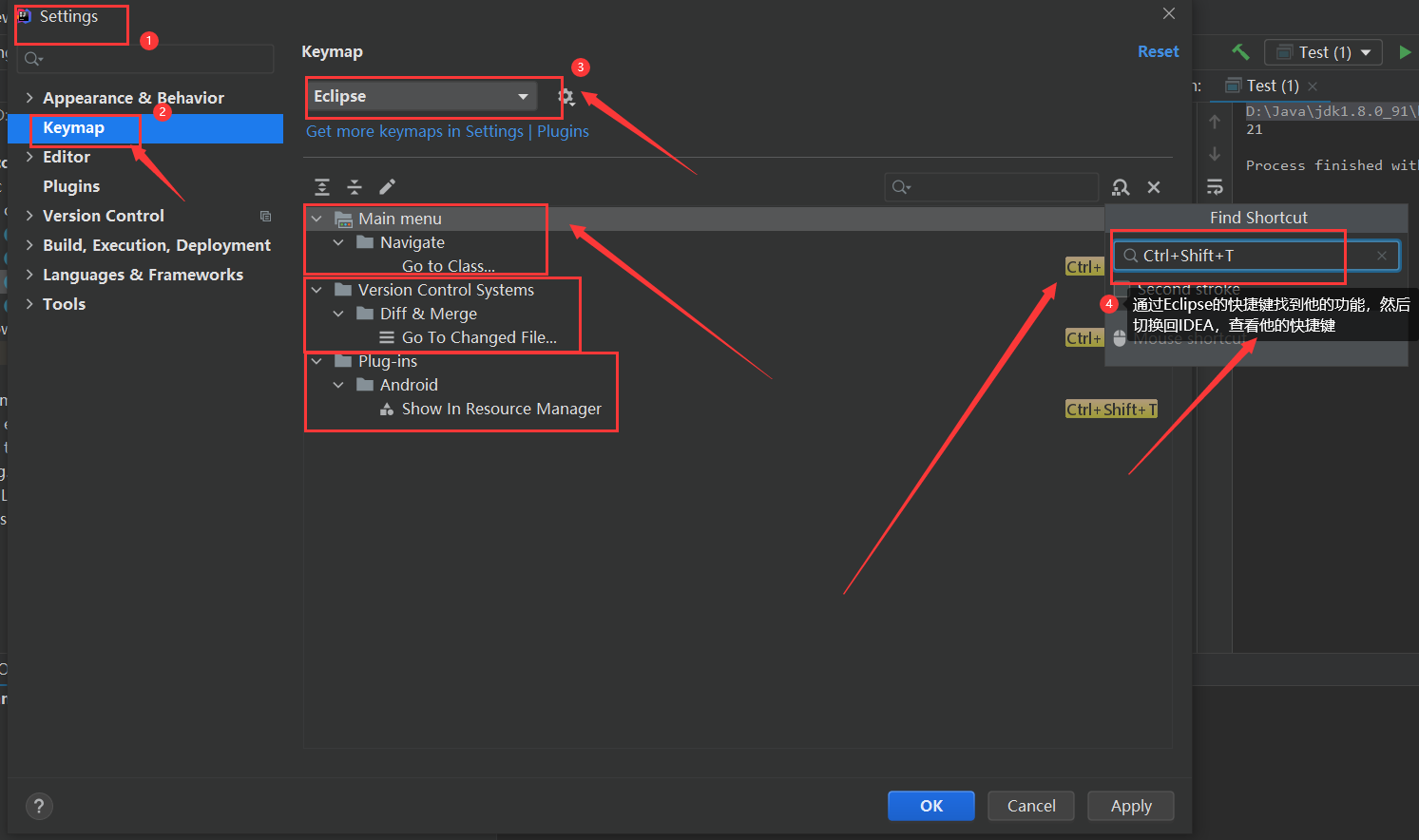Select Keymap in settings sidebar
Image resolution: width=1419 pixels, height=840 pixels.
pos(145,128)
